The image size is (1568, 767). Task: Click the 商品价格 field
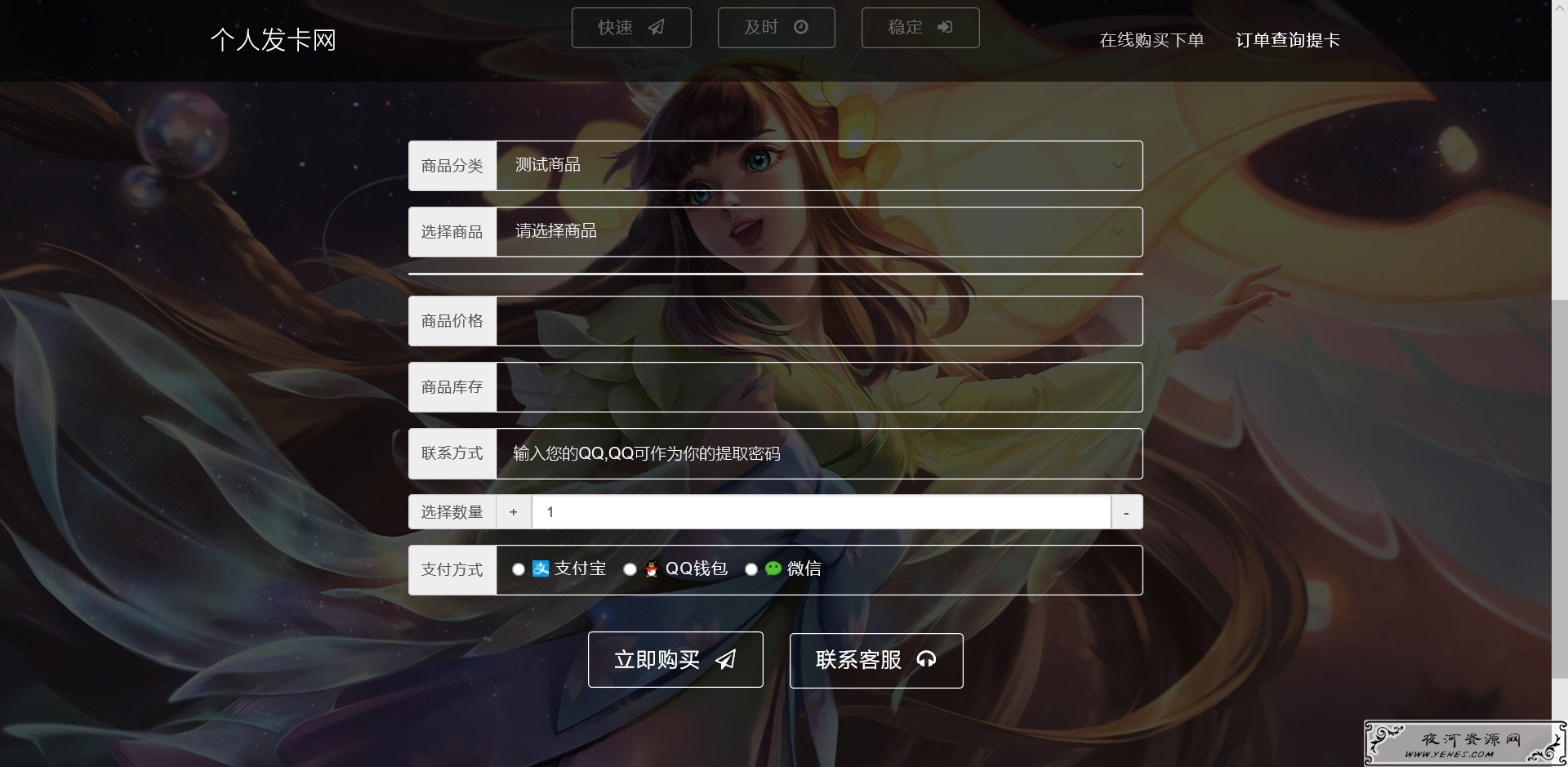click(819, 321)
